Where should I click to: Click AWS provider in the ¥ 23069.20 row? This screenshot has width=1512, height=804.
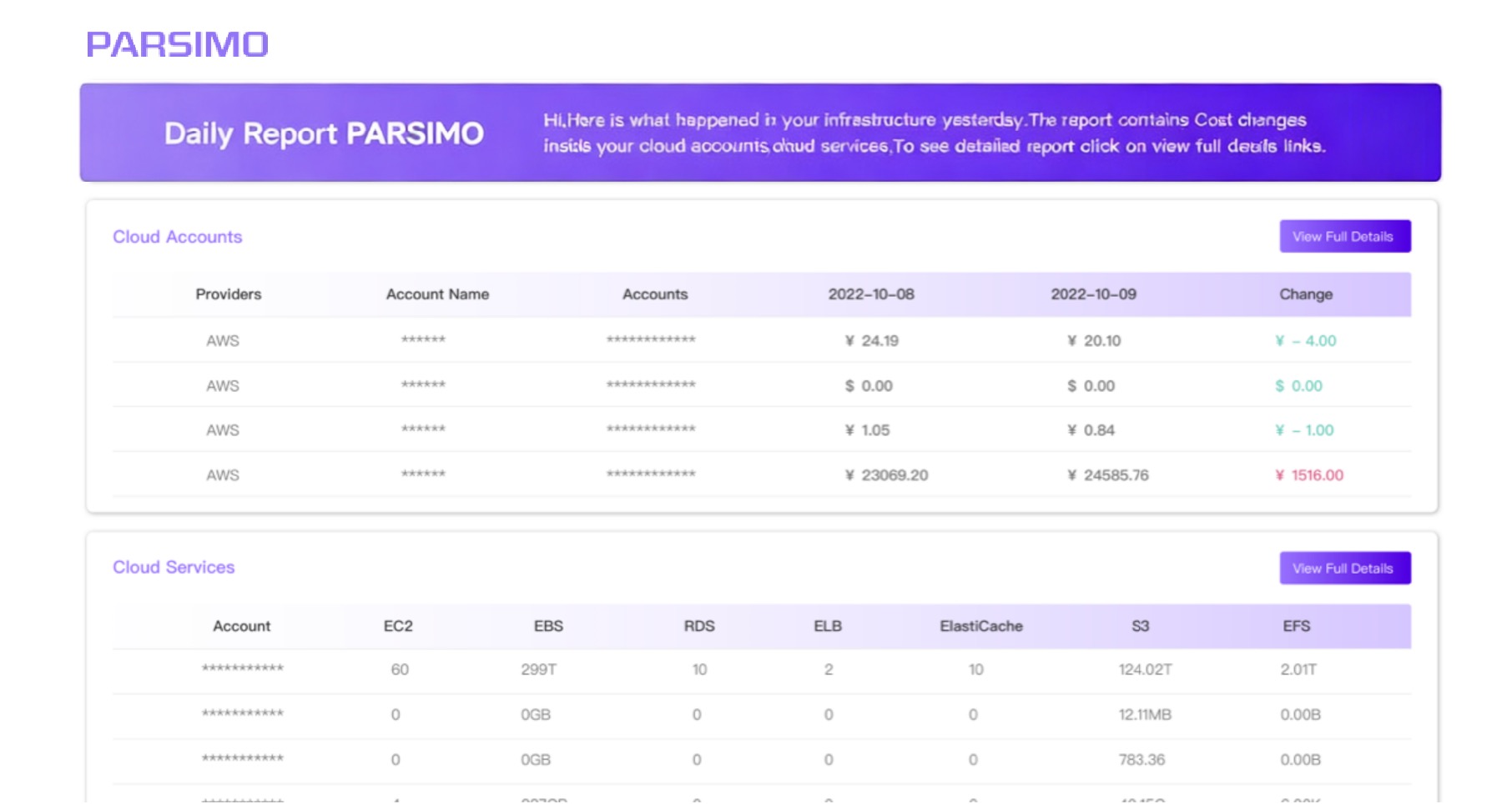click(223, 475)
